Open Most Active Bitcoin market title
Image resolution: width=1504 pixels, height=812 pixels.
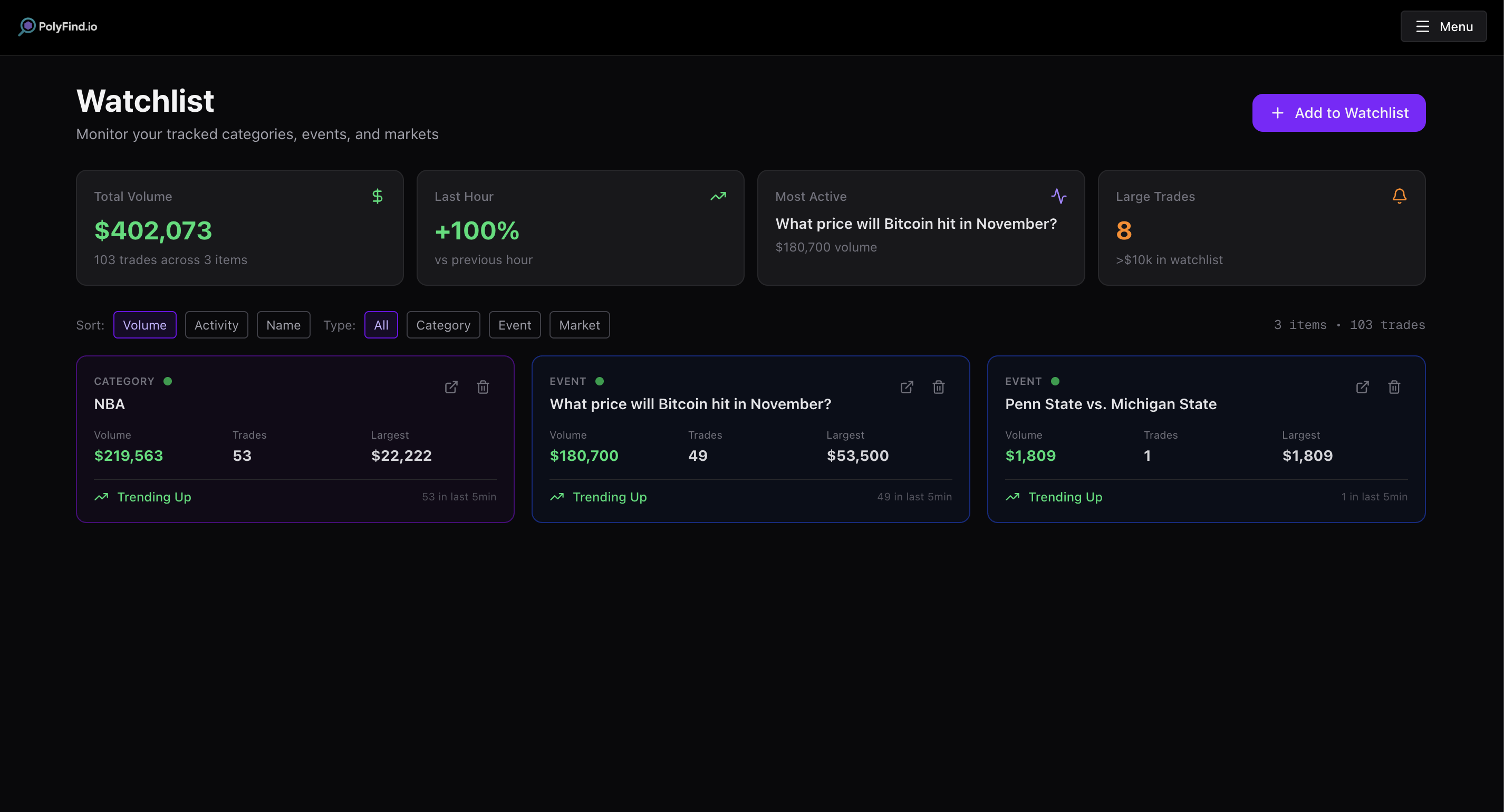pyautogui.click(x=915, y=224)
